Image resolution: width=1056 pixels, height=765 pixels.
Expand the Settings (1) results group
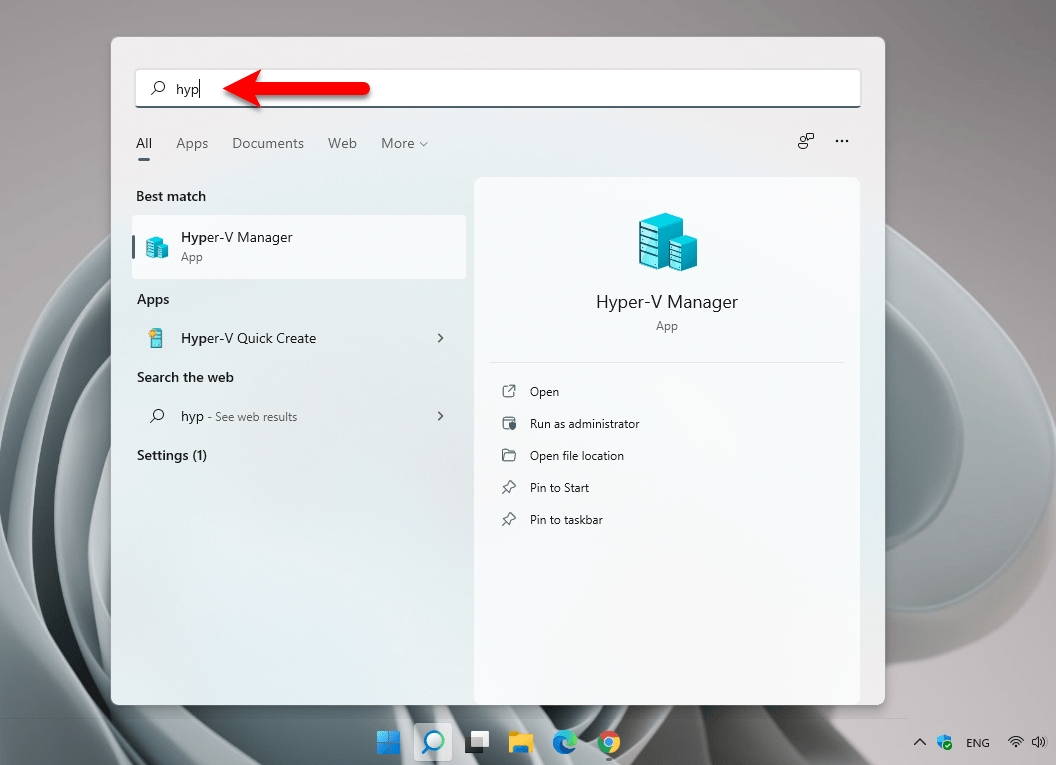(172, 455)
